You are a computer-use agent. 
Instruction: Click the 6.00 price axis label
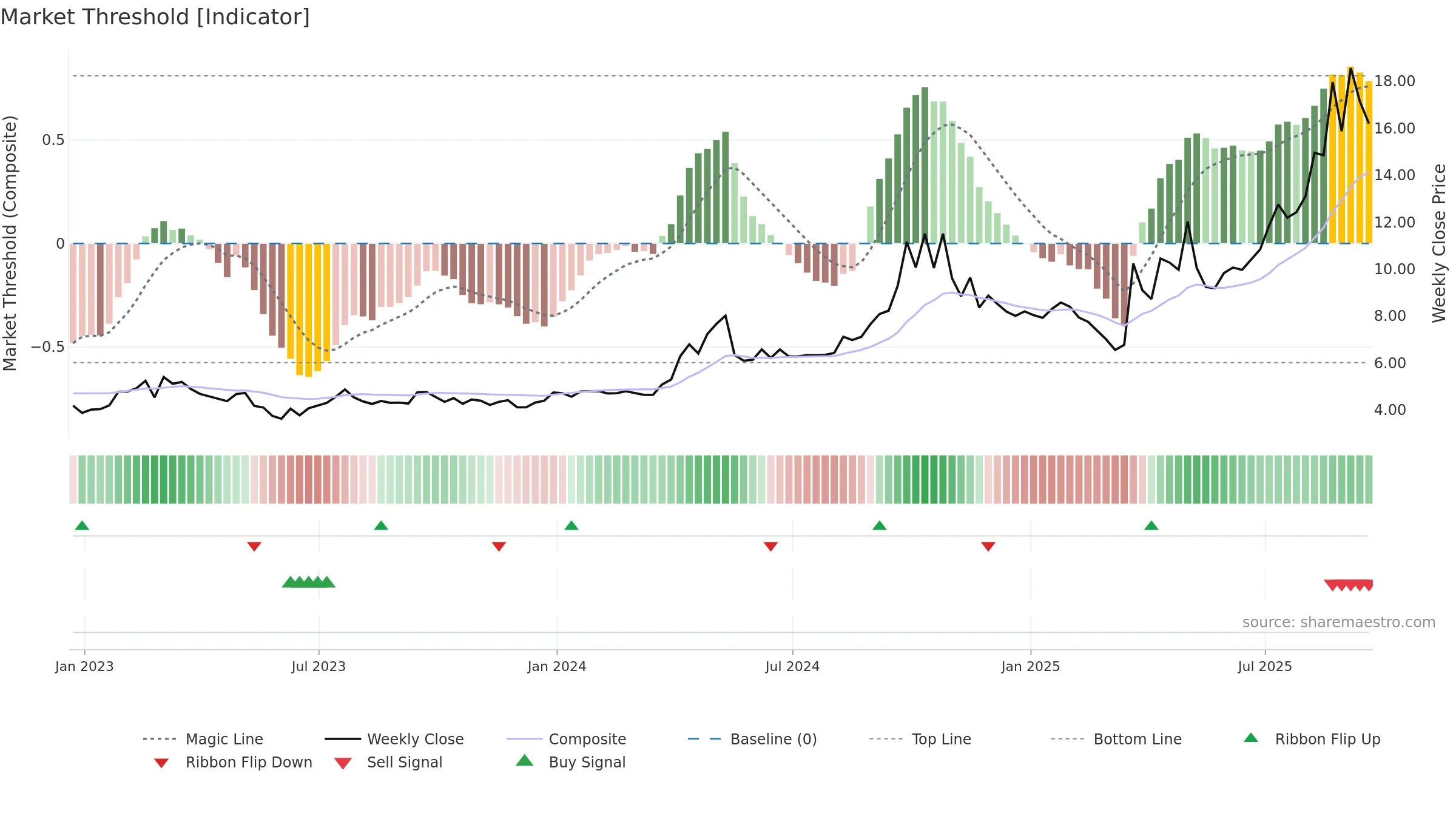pyautogui.click(x=1390, y=363)
